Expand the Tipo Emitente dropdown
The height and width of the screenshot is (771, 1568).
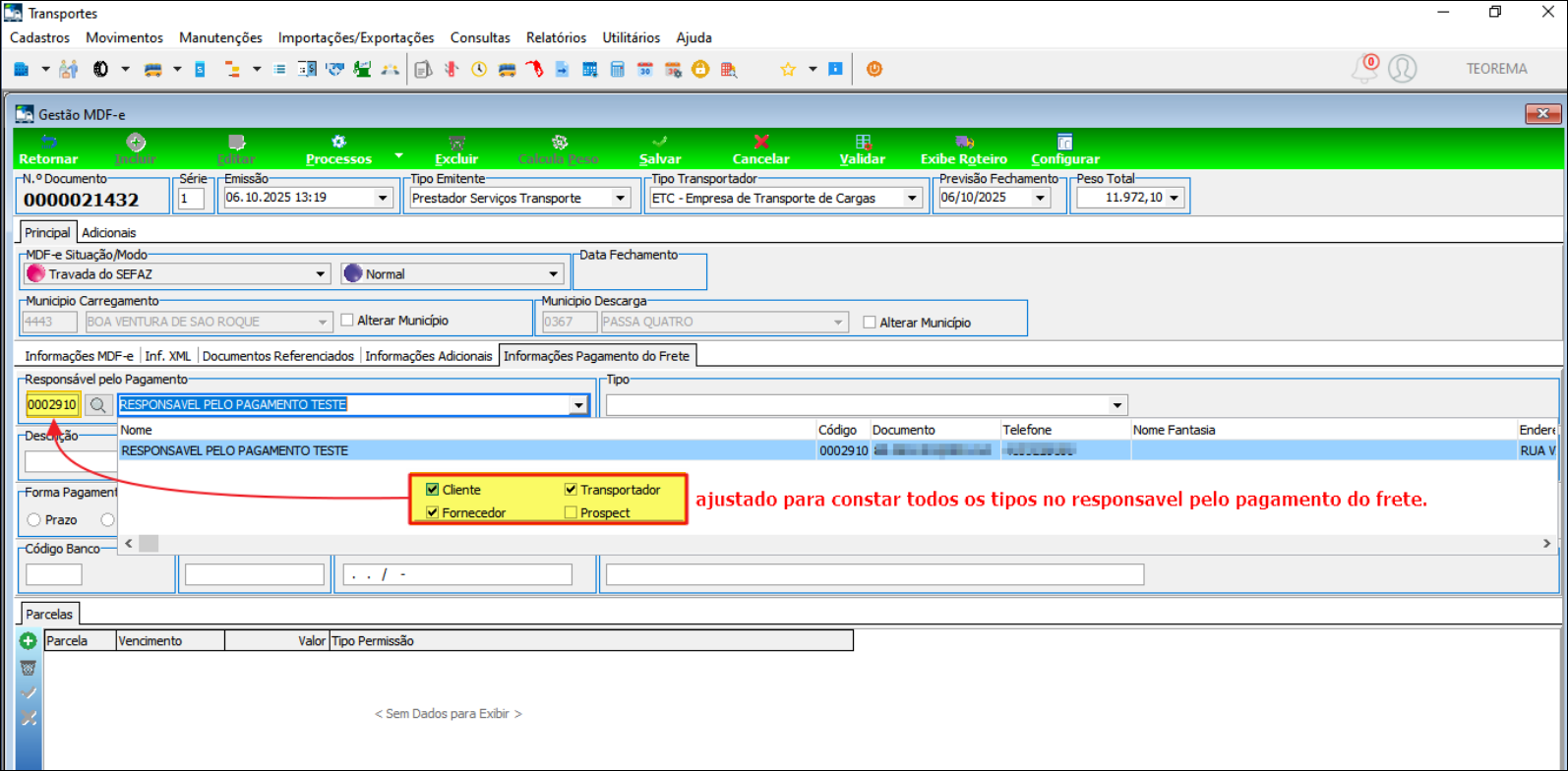tap(621, 199)
